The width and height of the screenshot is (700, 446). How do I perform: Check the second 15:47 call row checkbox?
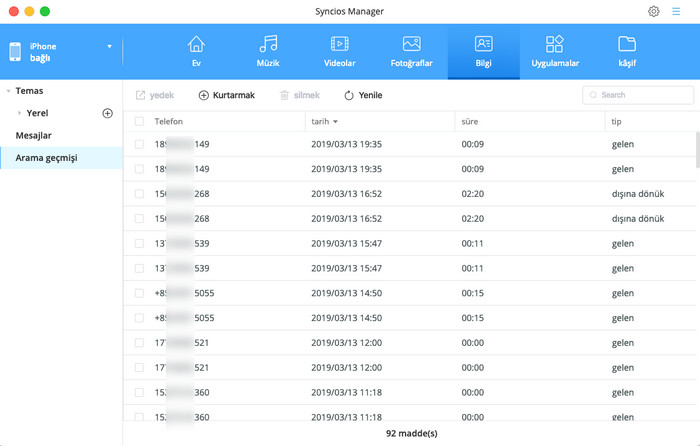click(139, 268)
